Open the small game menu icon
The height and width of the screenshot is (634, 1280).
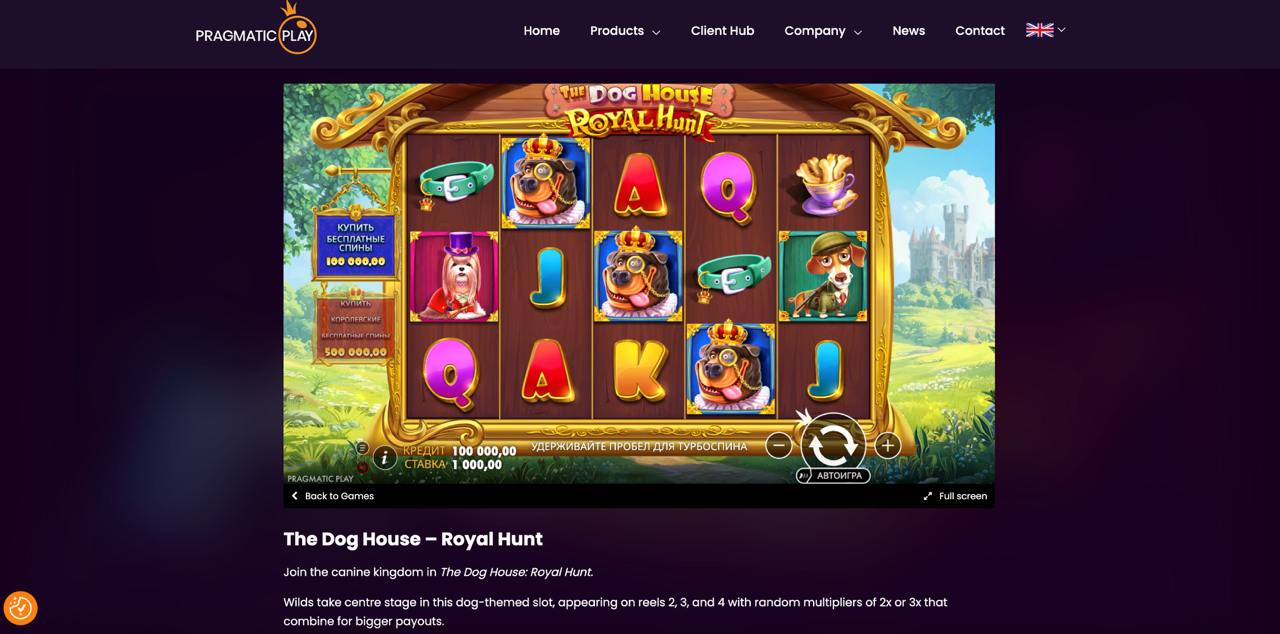pos(362,448)
